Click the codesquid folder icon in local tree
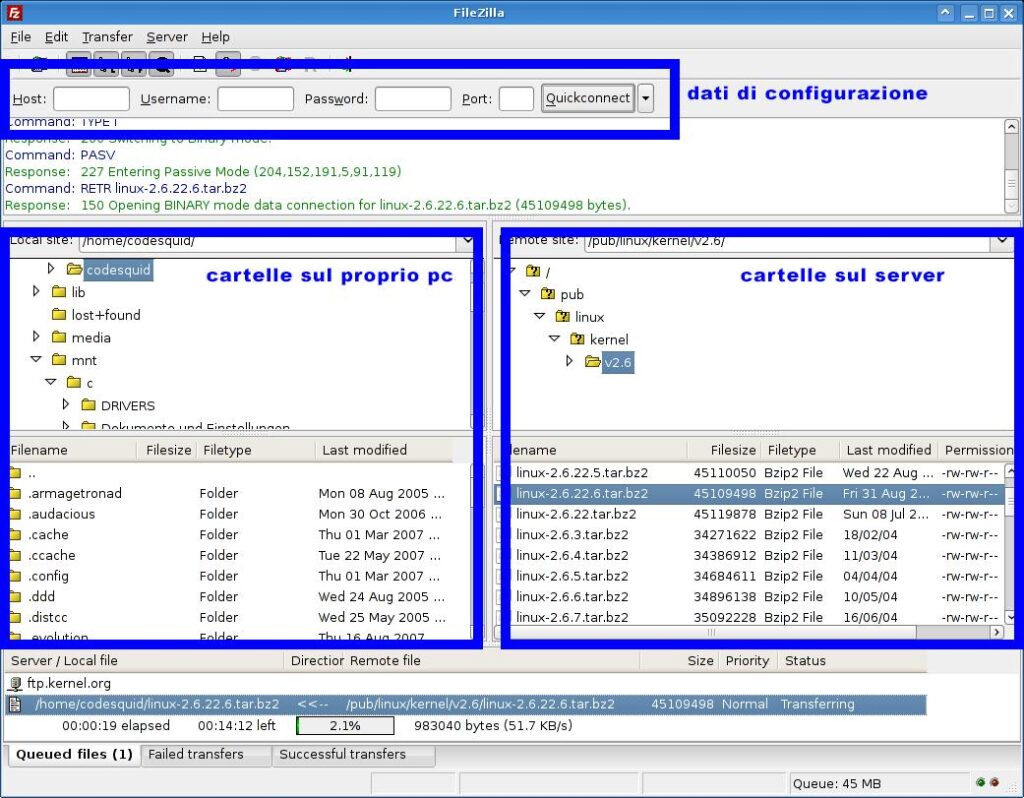1024x798 pixels. click(x=74, y=270)
